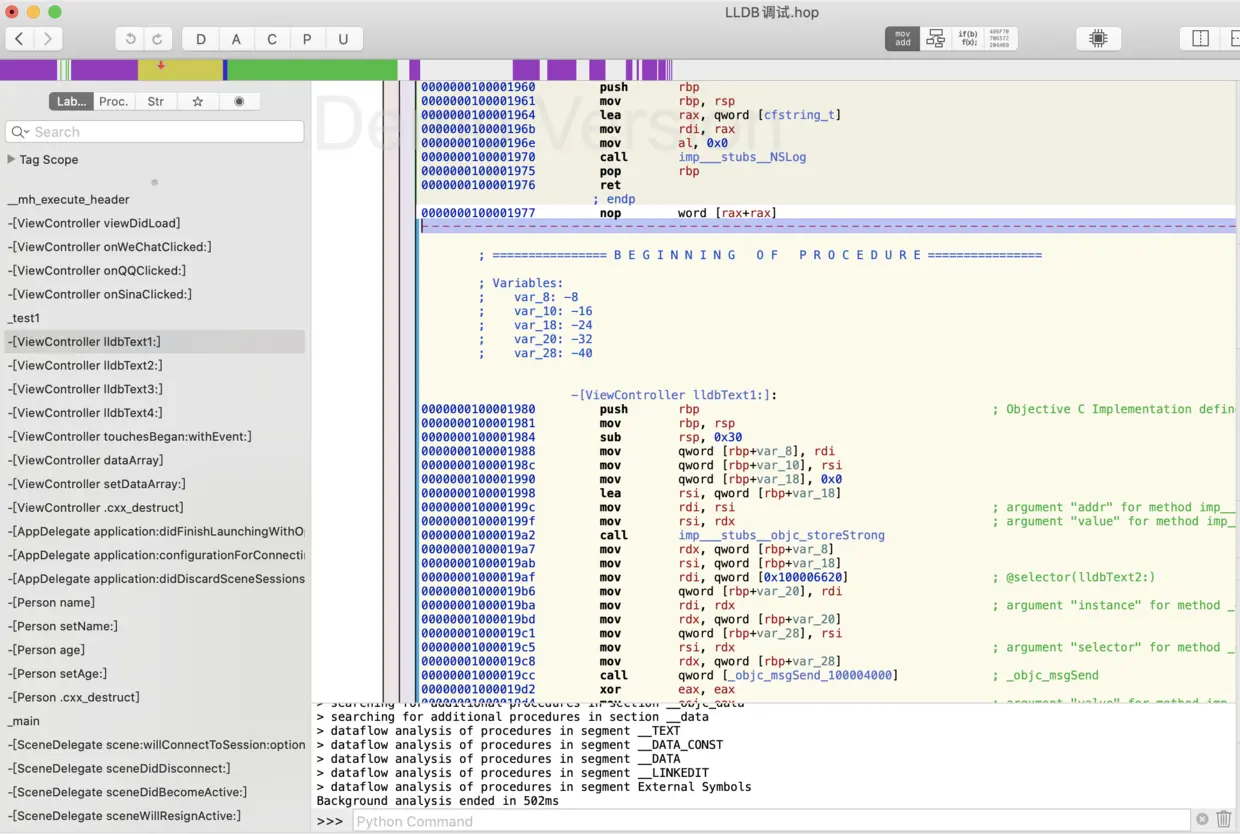Click the split editor icon on the right
This screenshot has height=834, width=1240.
point(1199,36)
